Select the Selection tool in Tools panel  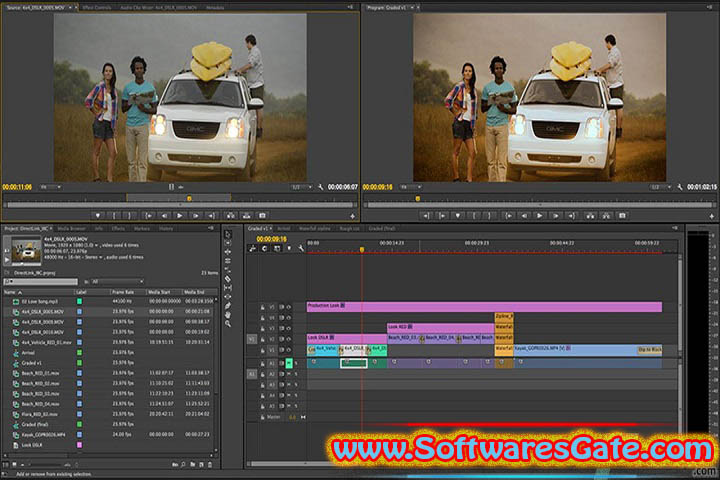(228, 234)
